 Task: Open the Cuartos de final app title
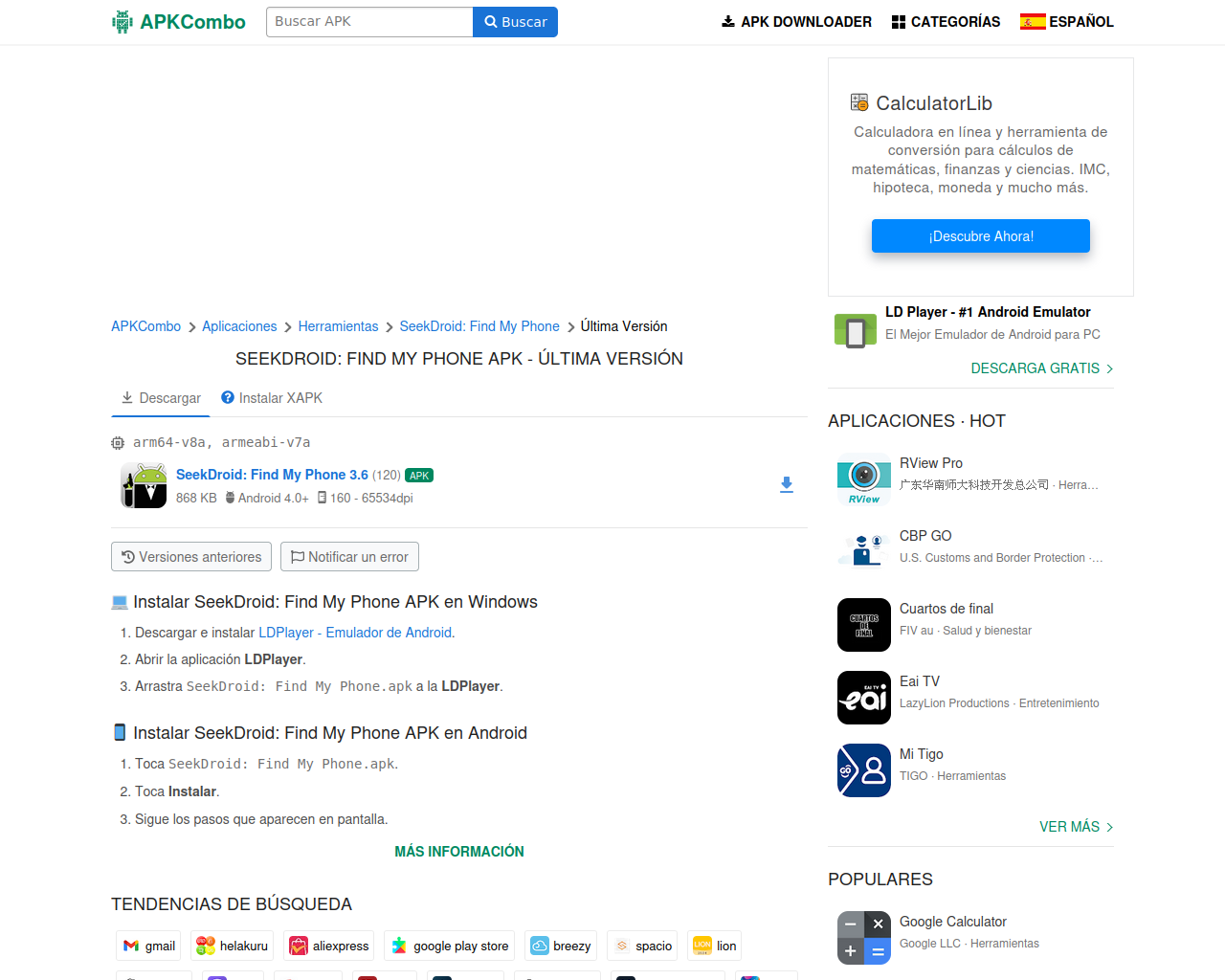(x=947, y=609)
